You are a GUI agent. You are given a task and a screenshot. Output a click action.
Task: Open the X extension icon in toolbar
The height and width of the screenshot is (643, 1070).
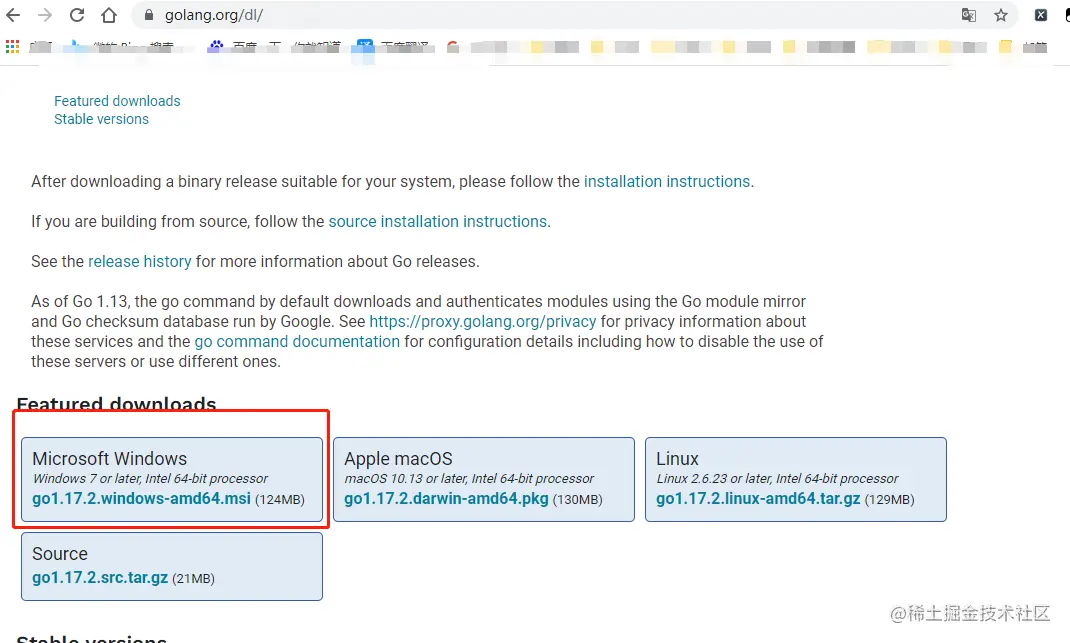click(x=1041, y=15)
